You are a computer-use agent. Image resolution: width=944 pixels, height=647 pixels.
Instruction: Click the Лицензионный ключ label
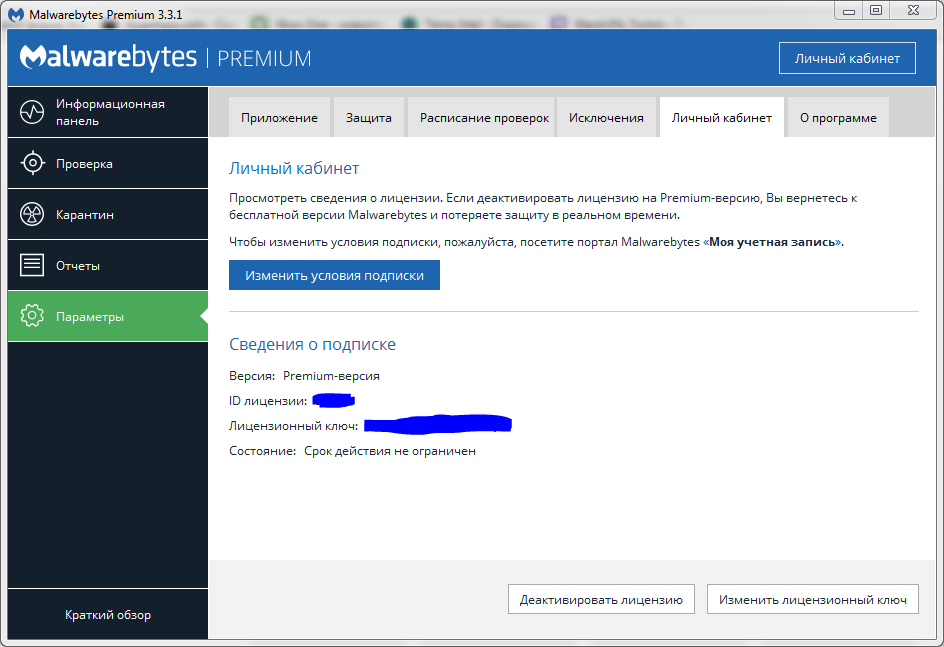point(293,426)
